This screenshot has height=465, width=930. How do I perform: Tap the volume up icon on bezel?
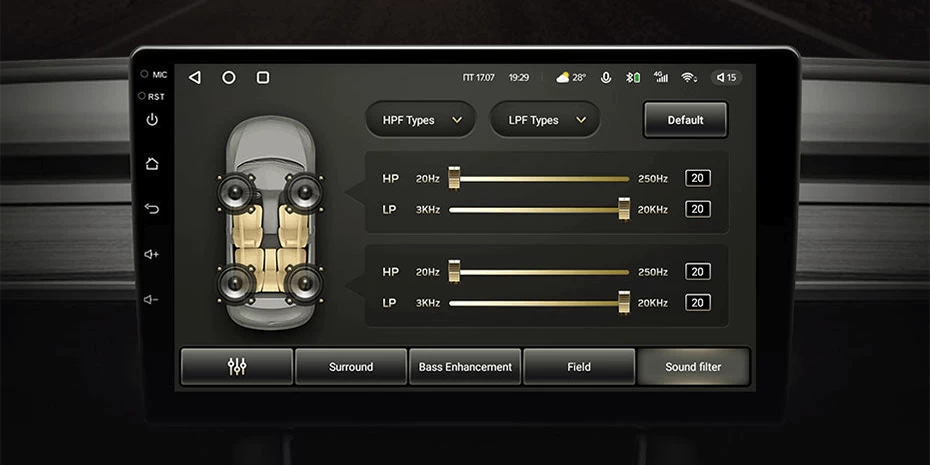click(152, 254)
